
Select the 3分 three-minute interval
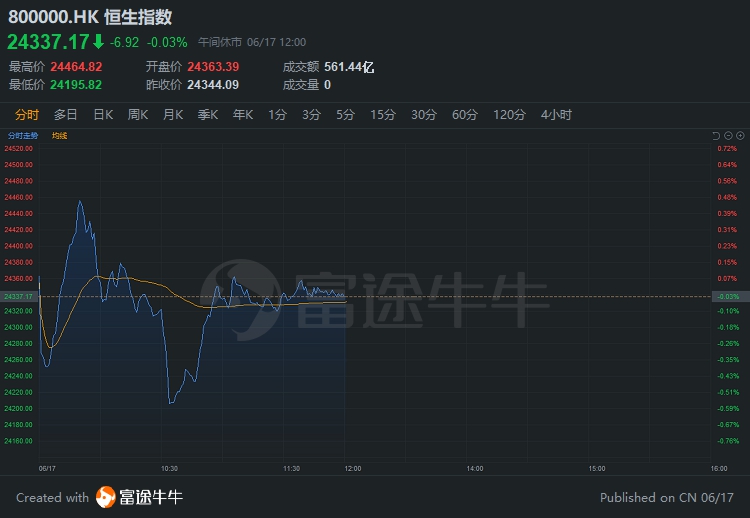[311, 115]
